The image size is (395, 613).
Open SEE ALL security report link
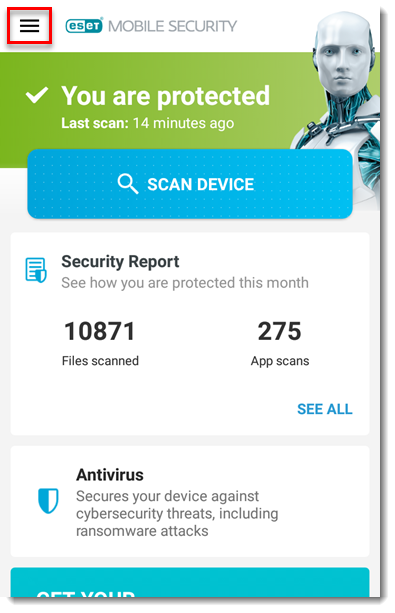(x=325, y=409)
